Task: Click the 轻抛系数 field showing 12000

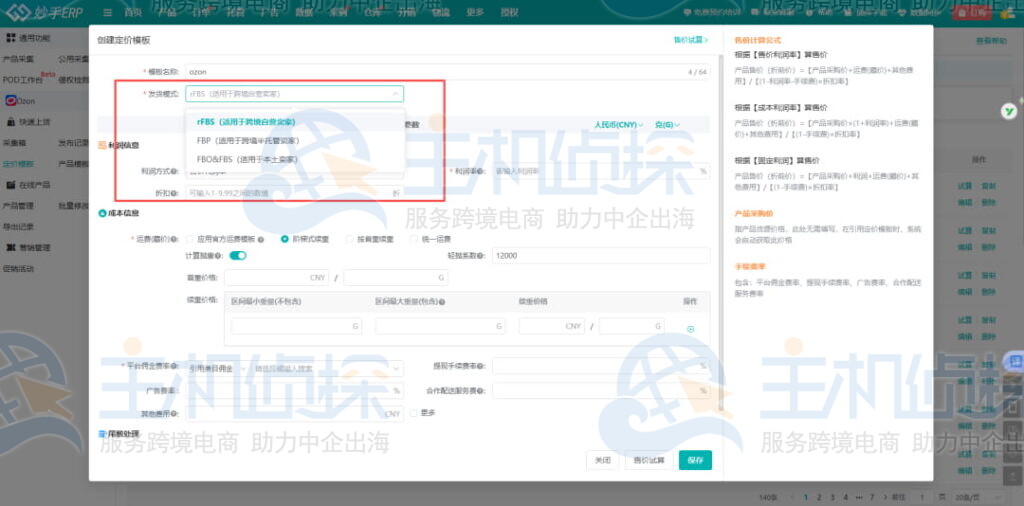Action: point(601,255)
